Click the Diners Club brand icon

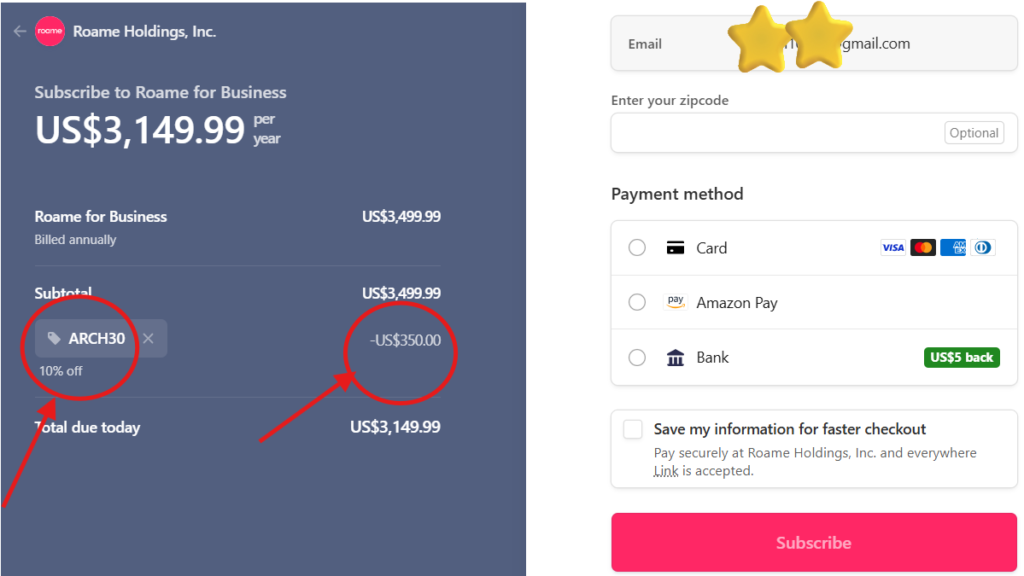pyautogui.click(x=983, y=247)
